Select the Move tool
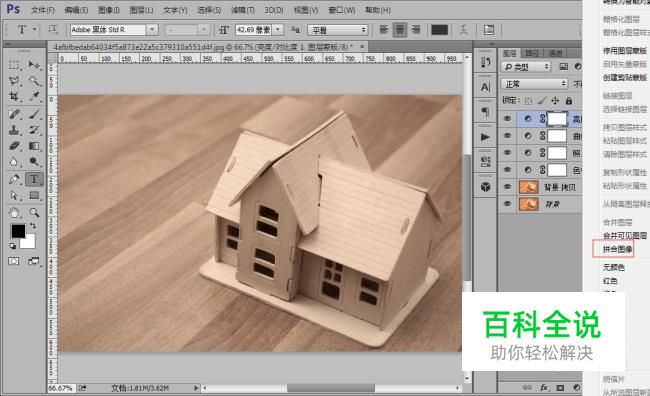 34,65
